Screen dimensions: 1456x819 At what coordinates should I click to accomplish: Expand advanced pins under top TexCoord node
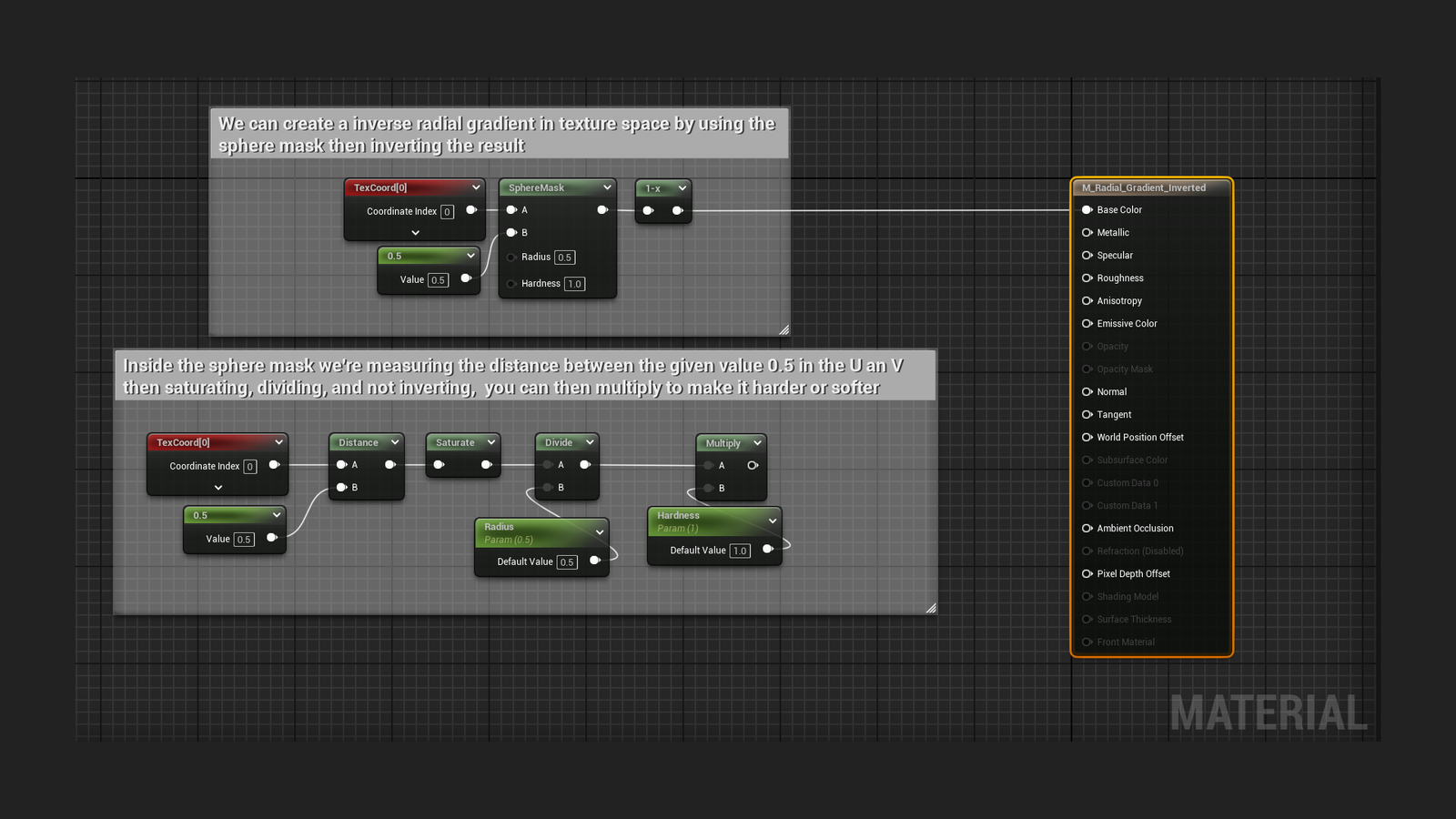point(416,233)
